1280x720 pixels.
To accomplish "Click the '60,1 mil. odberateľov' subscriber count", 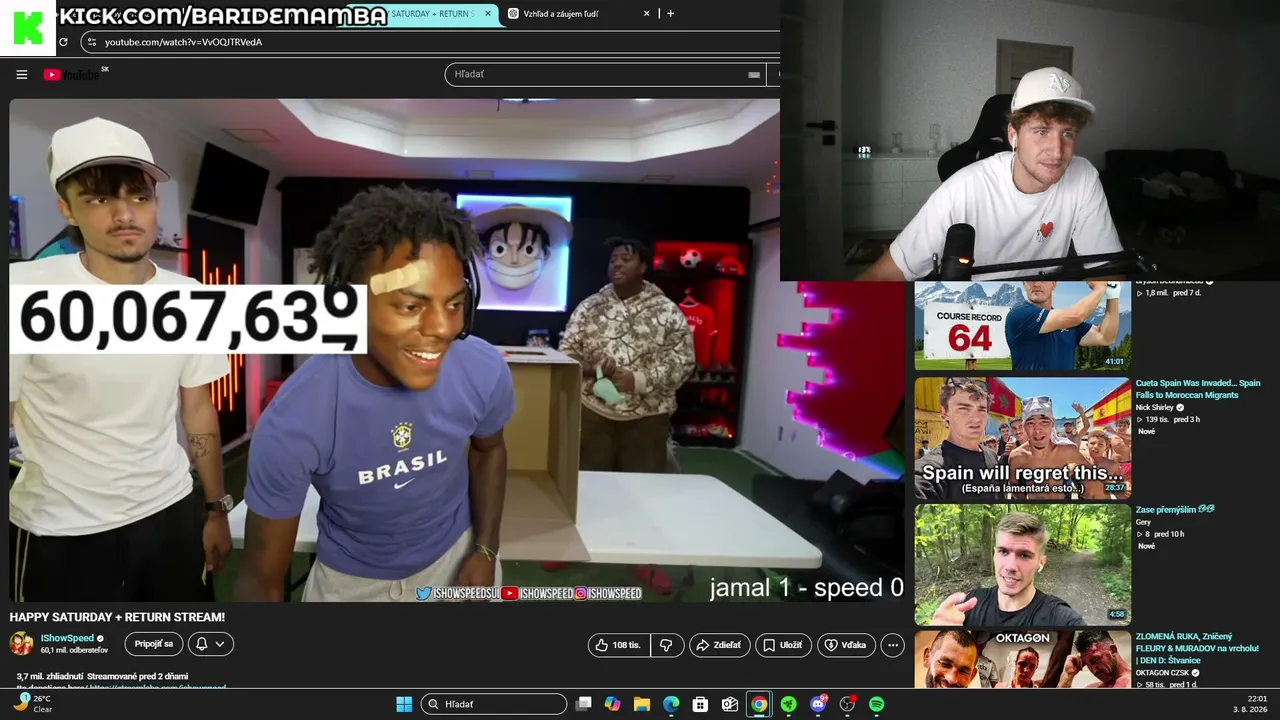I will 74,650.
